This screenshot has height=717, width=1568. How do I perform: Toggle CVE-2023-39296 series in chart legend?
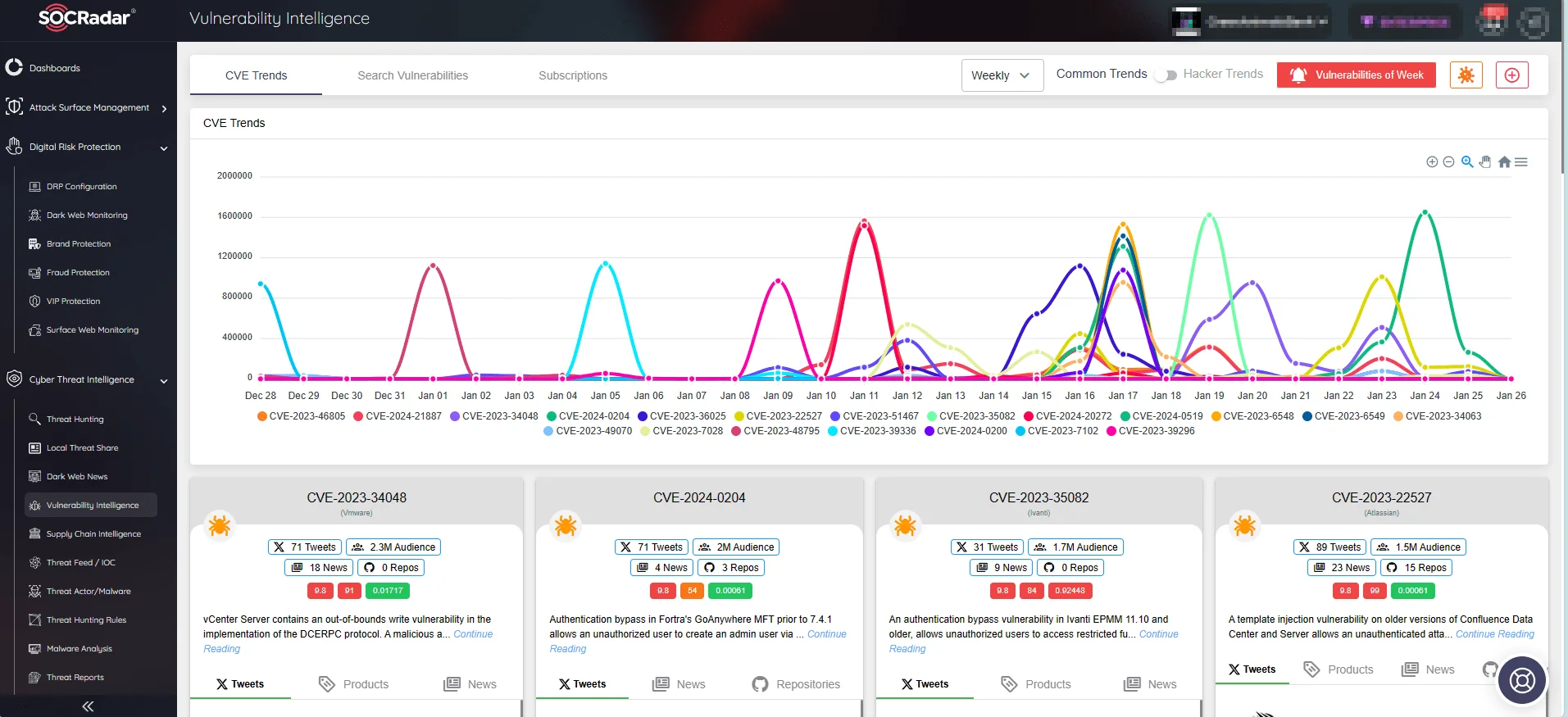pyautogui.click(x=1151, y=431)
